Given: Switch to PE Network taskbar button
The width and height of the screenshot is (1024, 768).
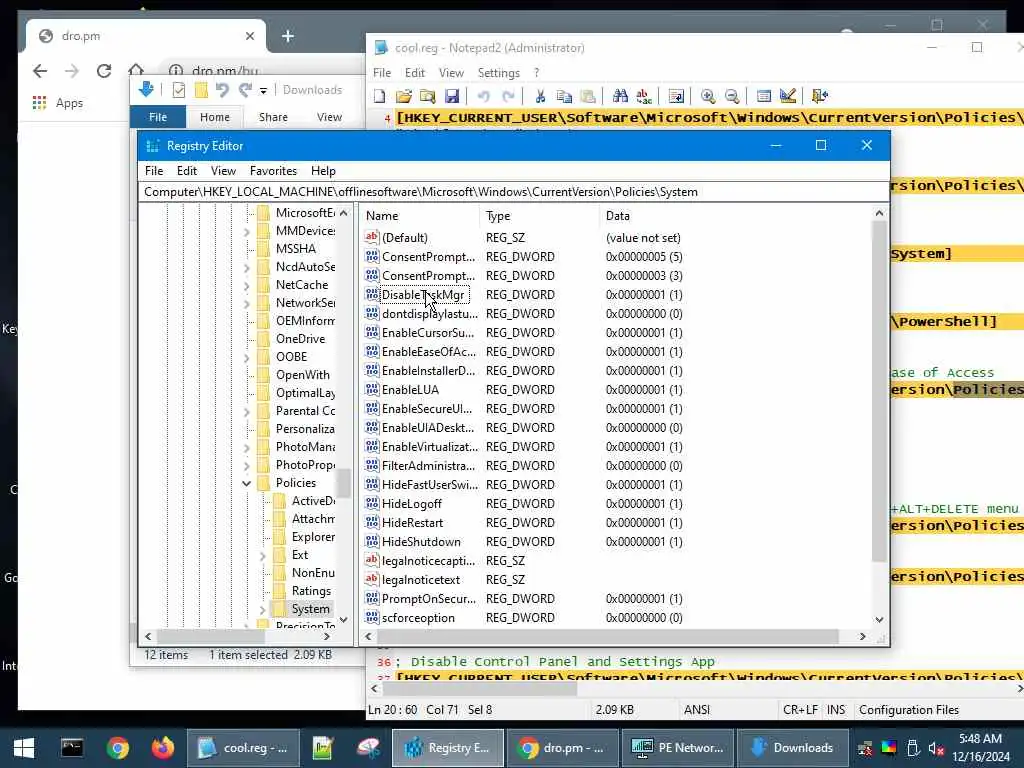Looking at the screenshot, I should (677, 748).
